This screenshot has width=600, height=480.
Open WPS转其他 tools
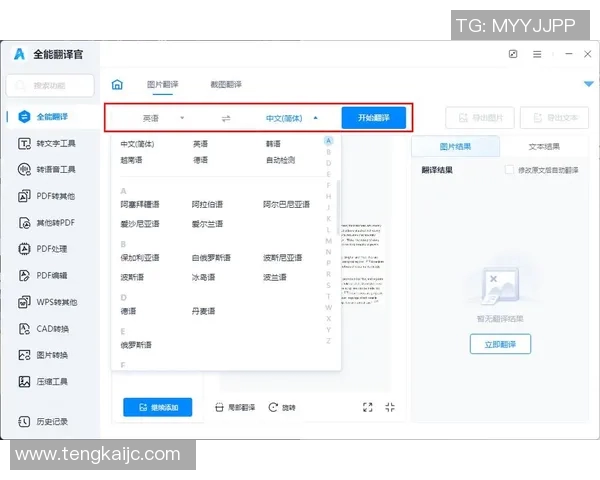(x=47, y=302)
